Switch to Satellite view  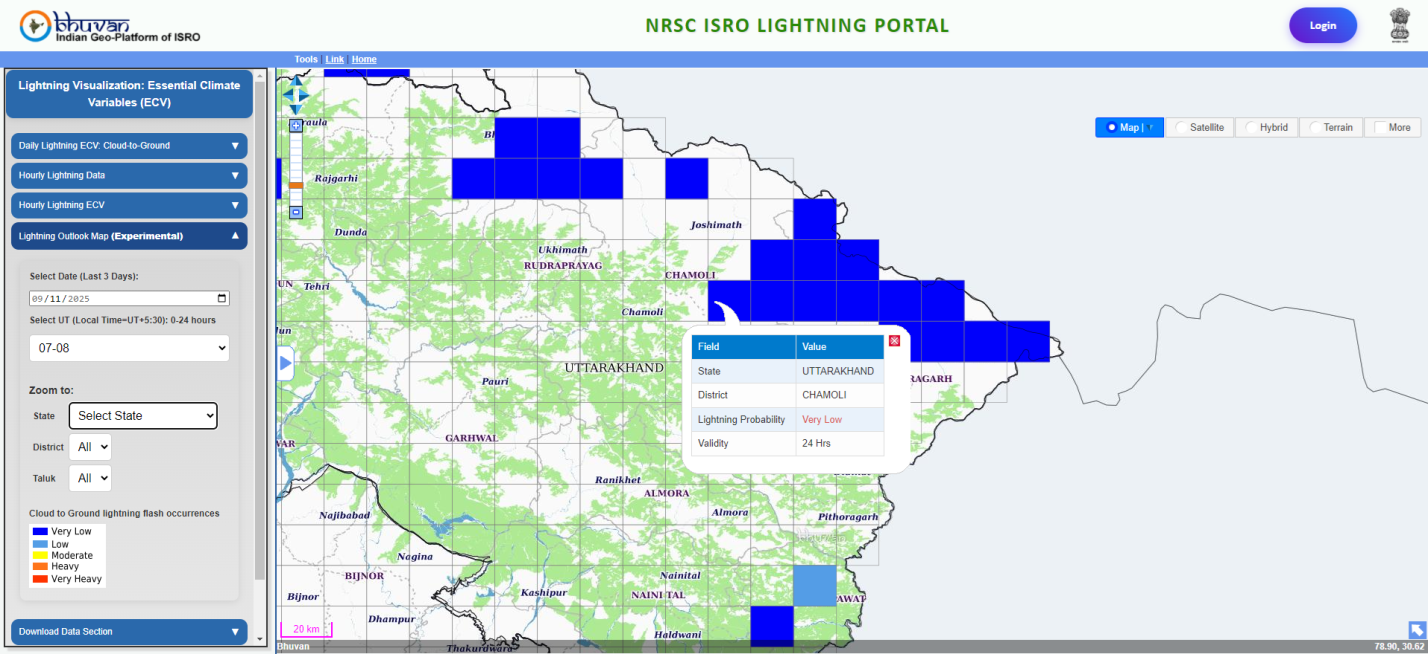pos(1199,127)
